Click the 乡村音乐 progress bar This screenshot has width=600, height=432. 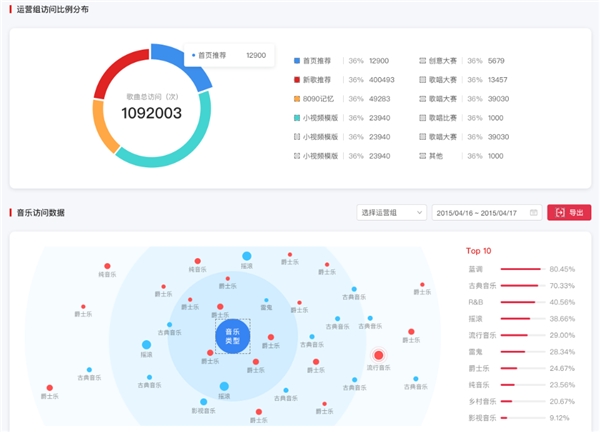pyautogui.click(x=523, y=401)
